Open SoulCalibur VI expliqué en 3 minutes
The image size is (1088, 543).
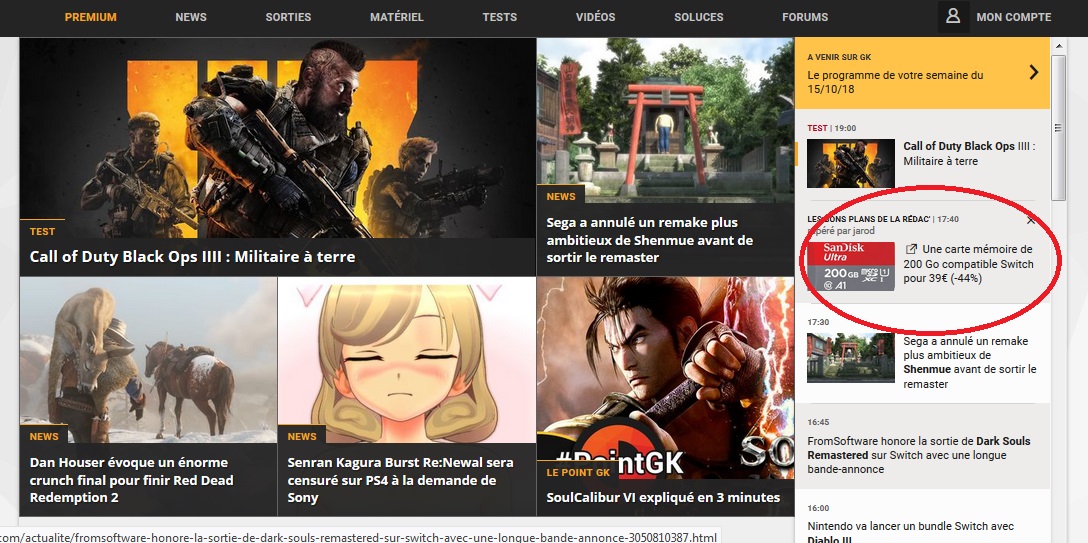(x=663, y=497)
